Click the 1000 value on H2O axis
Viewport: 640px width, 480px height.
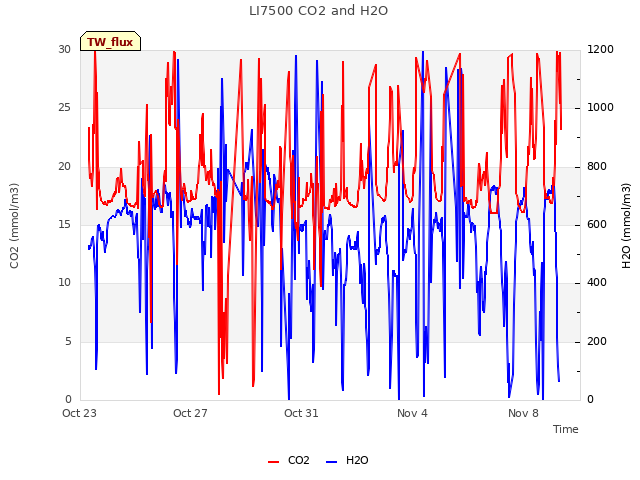(x=600, y=108)
